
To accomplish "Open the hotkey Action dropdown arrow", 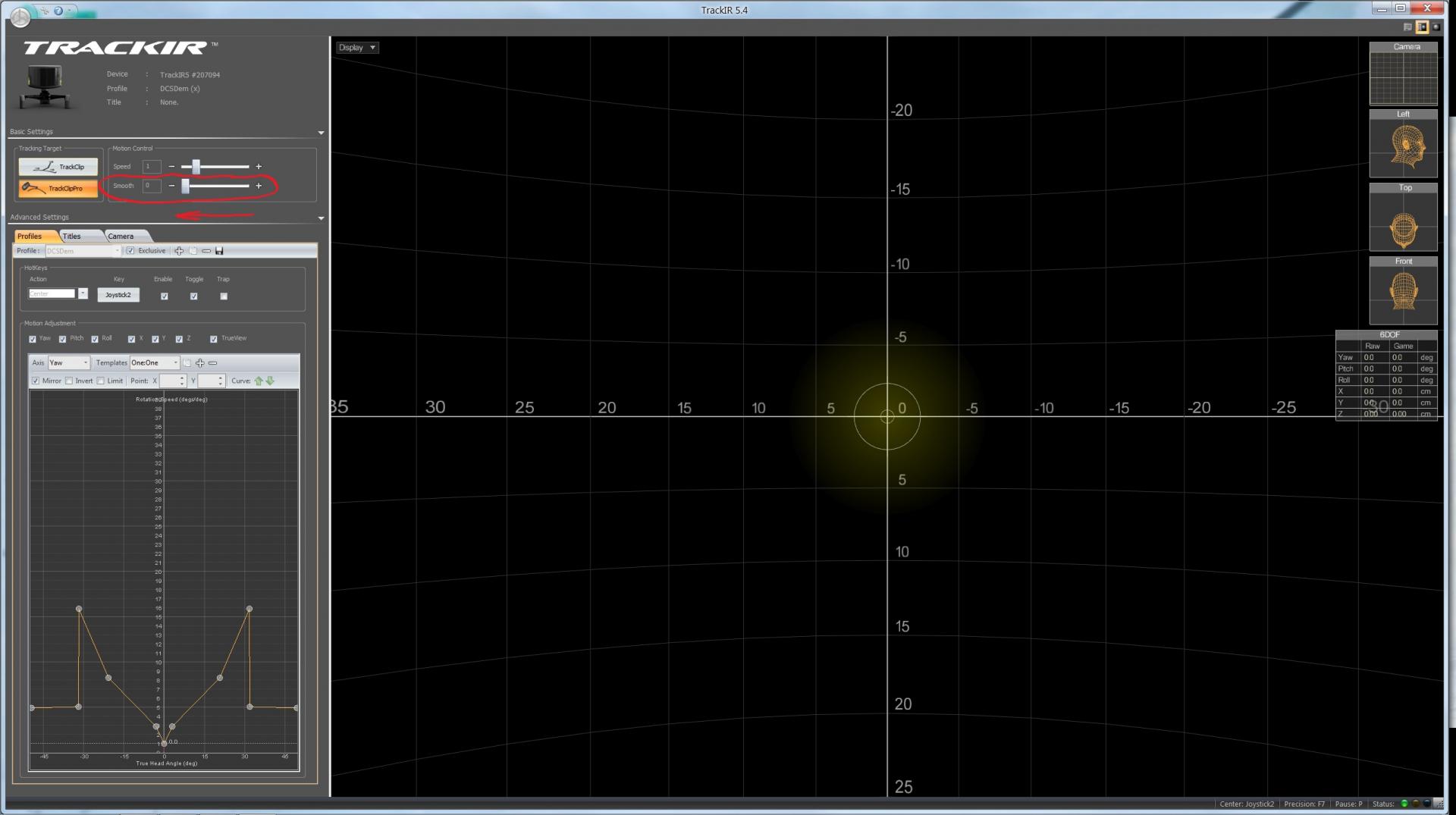I will tap(83, 294).
